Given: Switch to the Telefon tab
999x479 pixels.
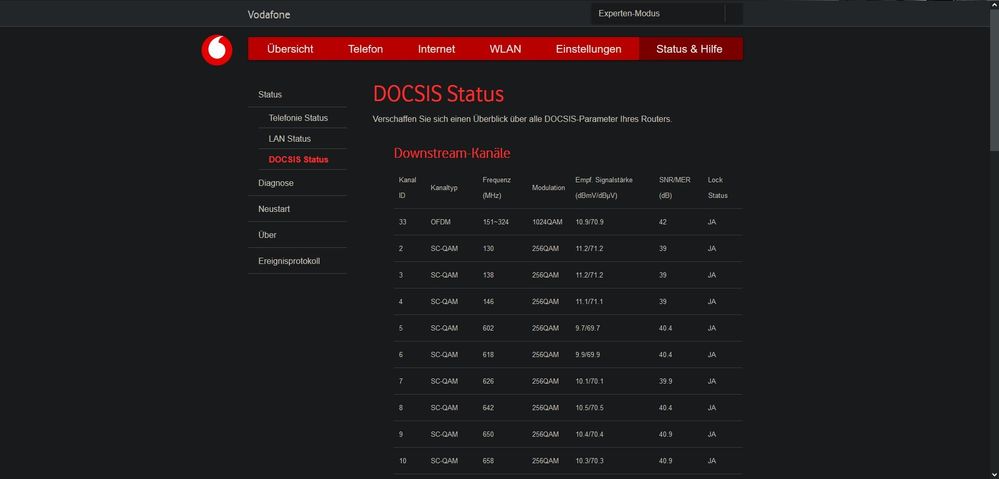Looking at the screenshot, I should pos(365,49).
